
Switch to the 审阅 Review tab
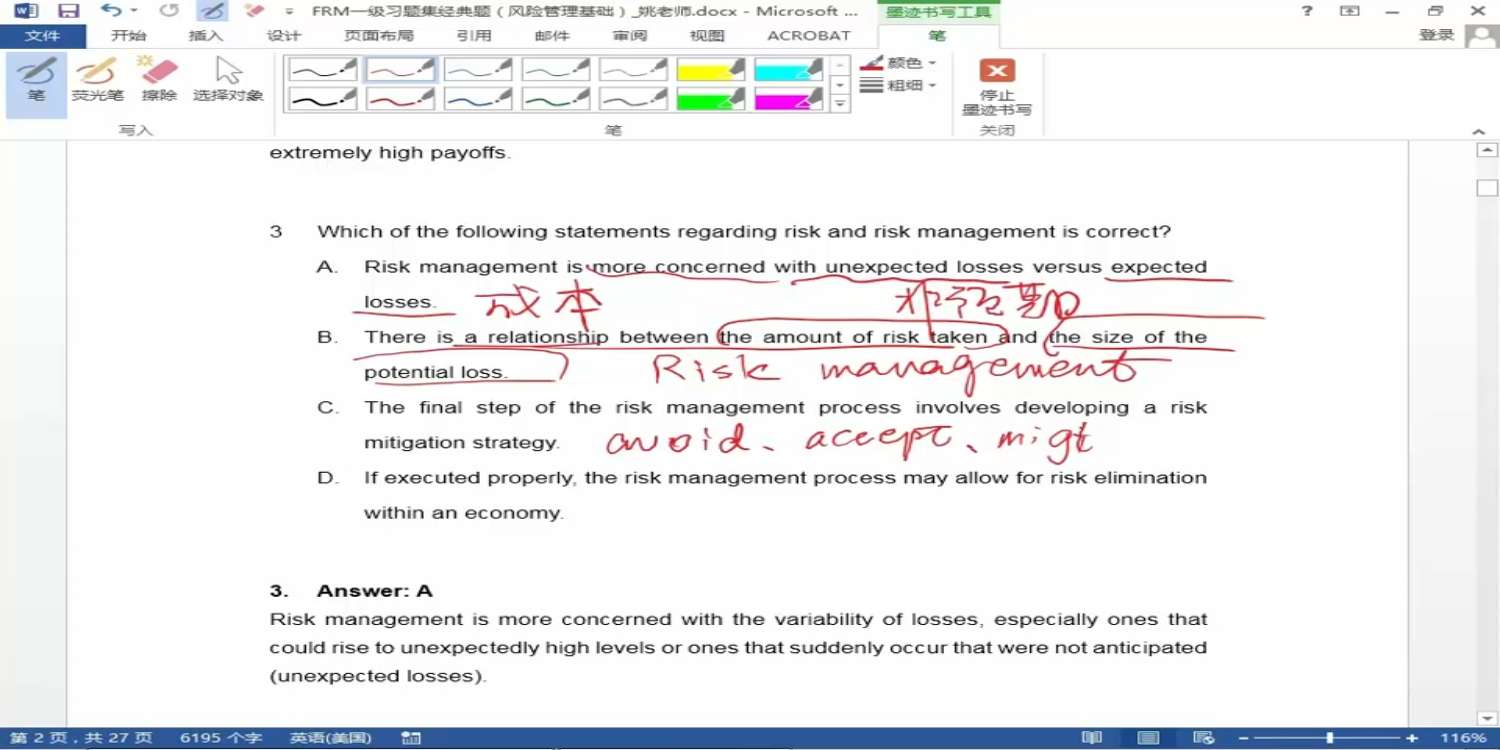pyautogui.click(x=629, y=36)
